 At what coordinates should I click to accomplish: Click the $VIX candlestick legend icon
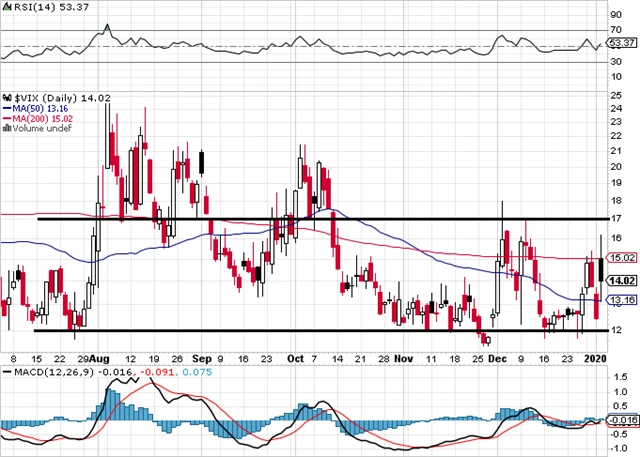tap(8, 97)
